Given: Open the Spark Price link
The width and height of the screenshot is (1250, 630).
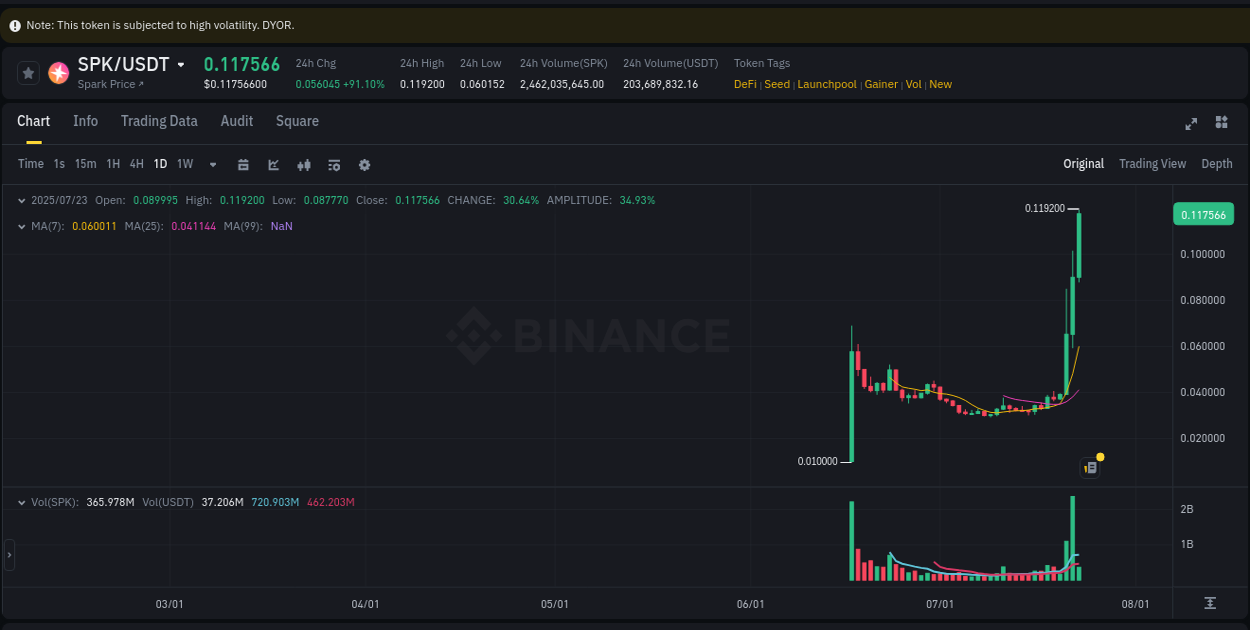Looking at the screenshot, I should pos(110,84).
